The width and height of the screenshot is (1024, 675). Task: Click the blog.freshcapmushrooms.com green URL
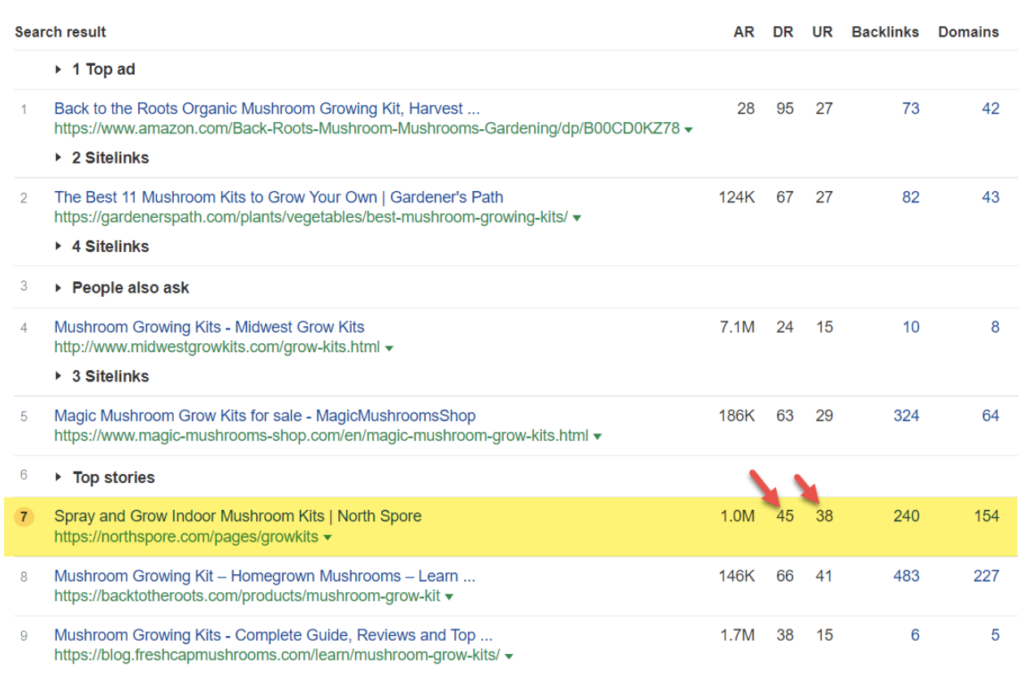tap(277, 655)
